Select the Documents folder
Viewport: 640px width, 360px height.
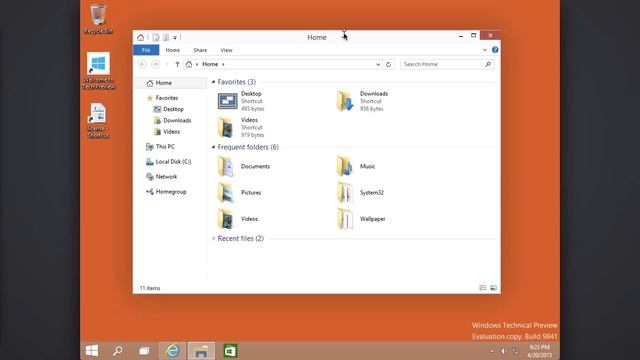pyautogui.click(x=244, y=167)
